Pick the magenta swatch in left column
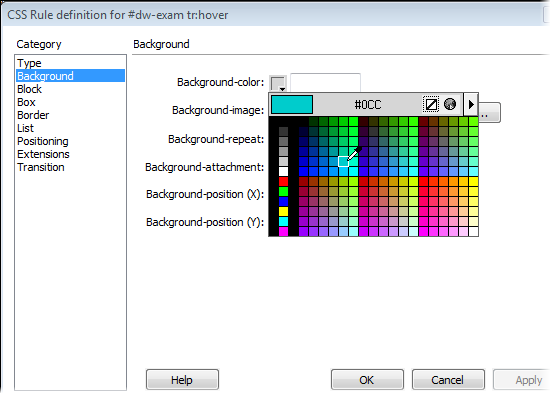This screenshot has width=551, height=394. 283,231
